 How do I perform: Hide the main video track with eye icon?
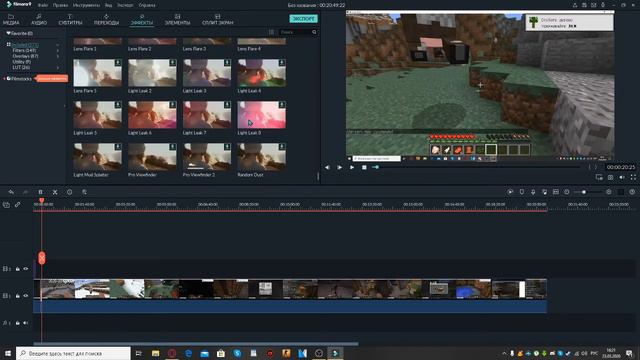coord(26,296)
